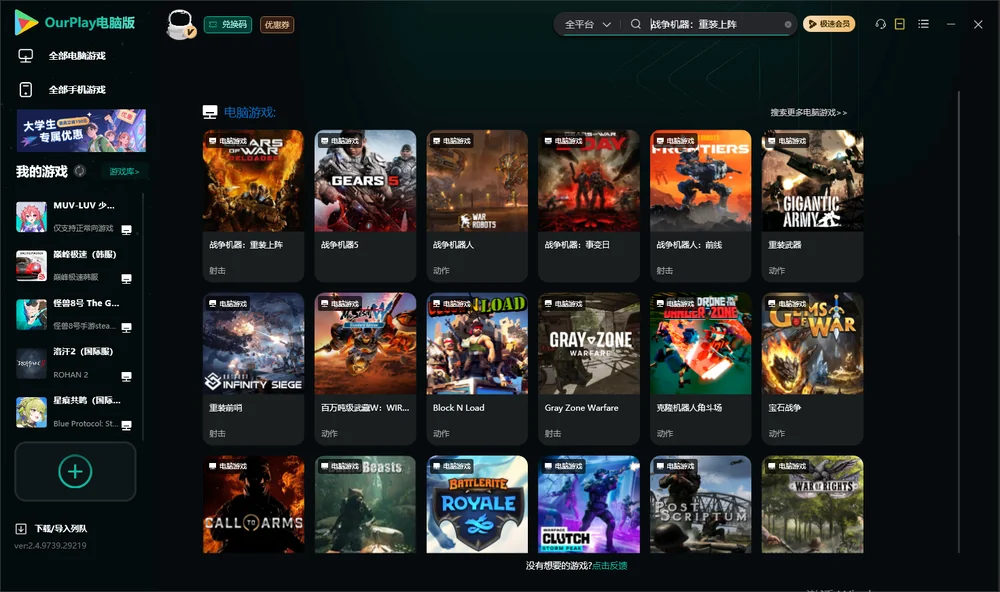
Task: Open 下载/导入列队 download queue
Action: [x=61, y=529]
